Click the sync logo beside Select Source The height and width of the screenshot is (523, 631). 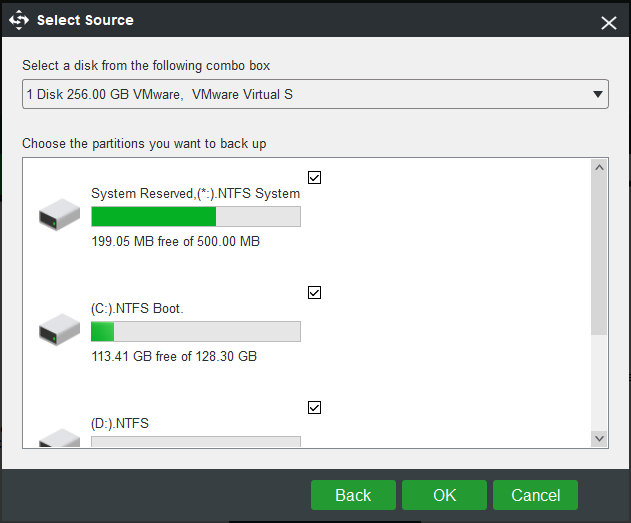click(x=19, y=20)
